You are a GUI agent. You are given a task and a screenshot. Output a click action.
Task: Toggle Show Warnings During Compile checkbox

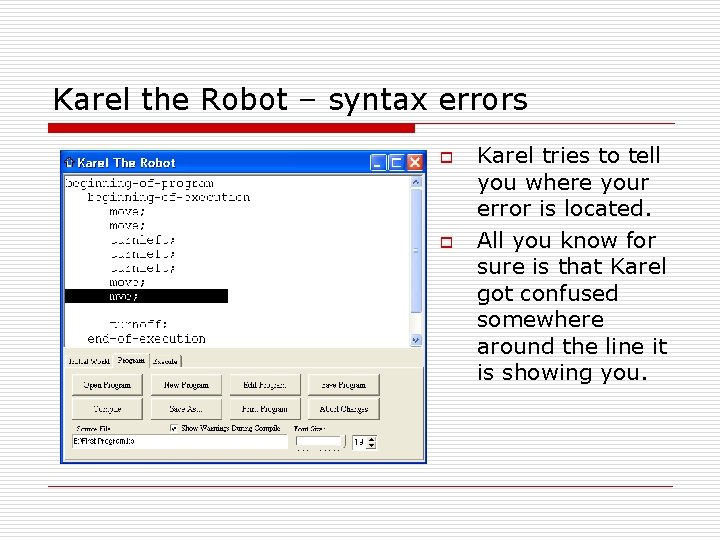coord(174,428)
